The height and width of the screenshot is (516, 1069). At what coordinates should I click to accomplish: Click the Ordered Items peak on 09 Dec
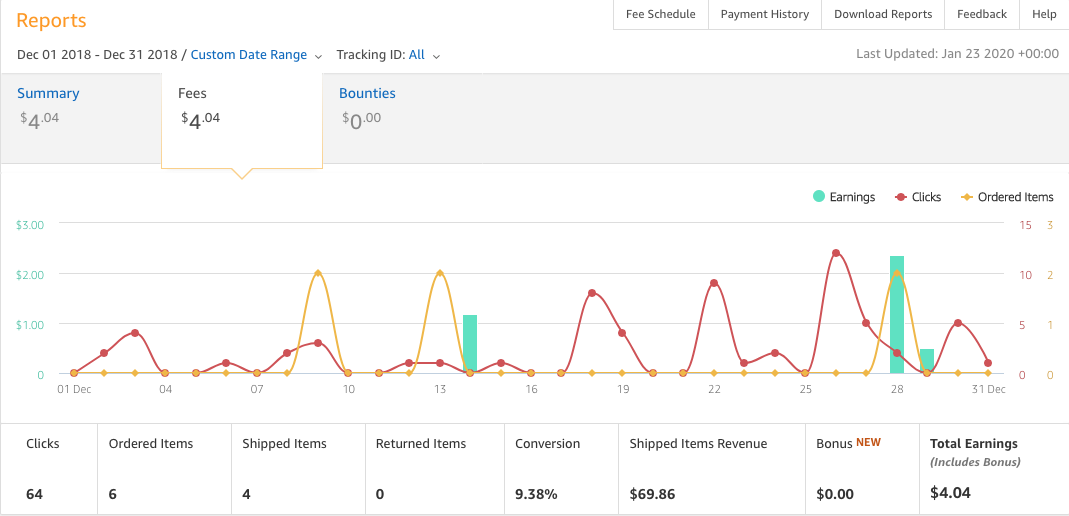[317, 272]
